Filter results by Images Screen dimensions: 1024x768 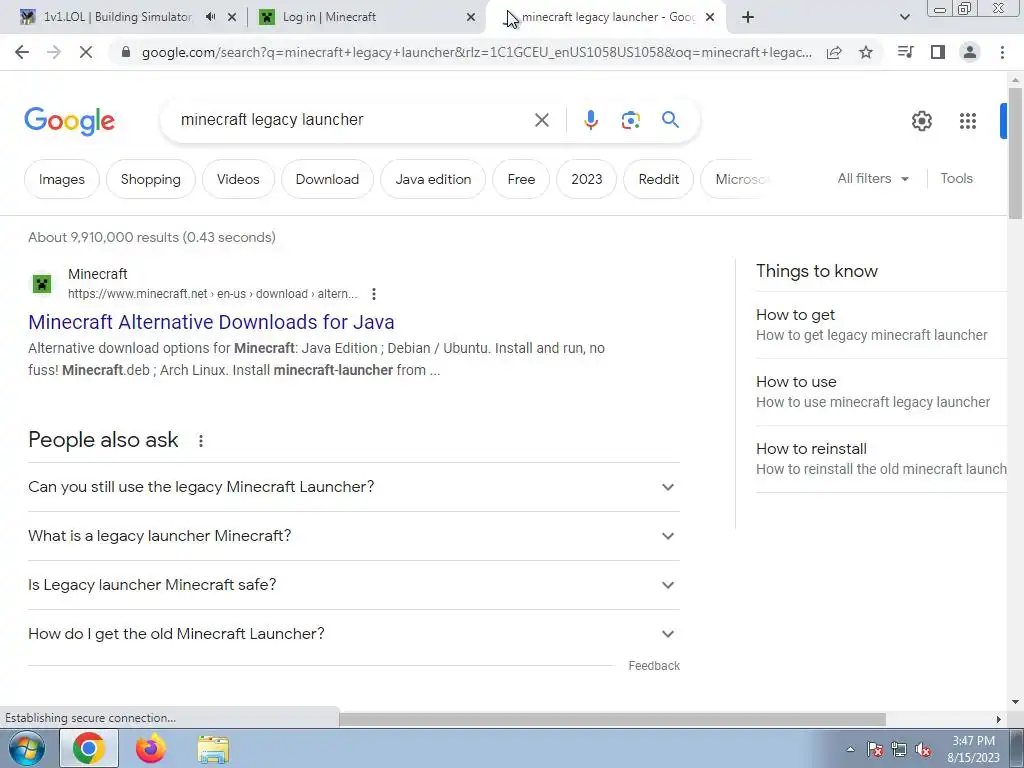click(x=62, y=179)
